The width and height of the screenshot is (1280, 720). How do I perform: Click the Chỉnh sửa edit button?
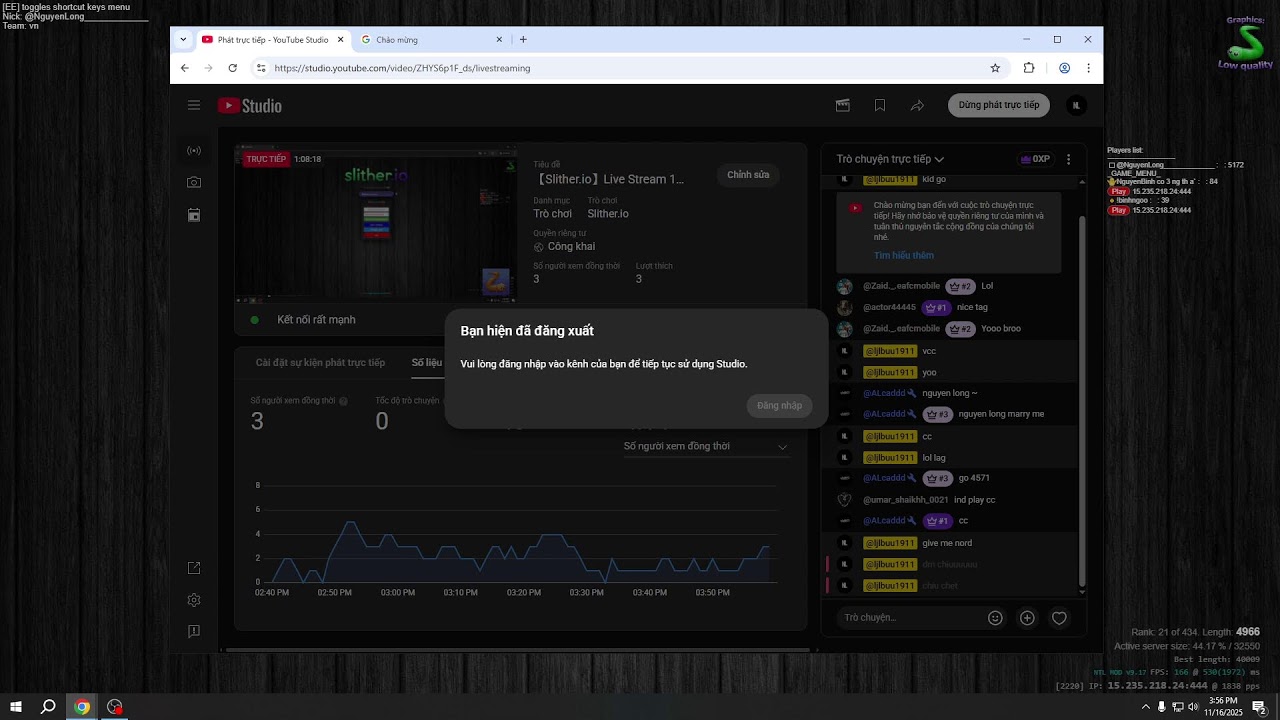pyautogui.click(x=748, y=175)
